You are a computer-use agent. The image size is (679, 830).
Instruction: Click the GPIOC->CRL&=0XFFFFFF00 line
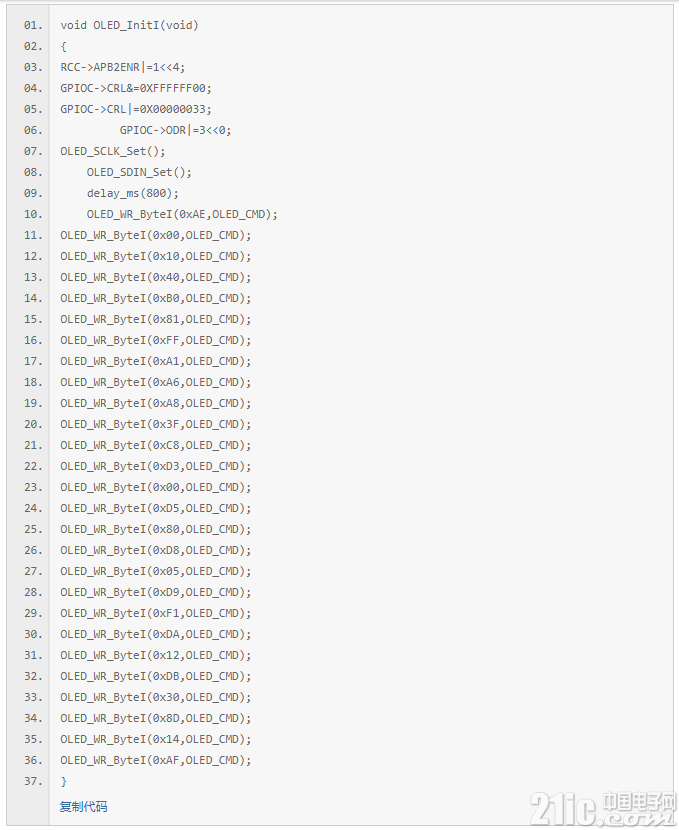pyautogui.click(x=136, y=88)
